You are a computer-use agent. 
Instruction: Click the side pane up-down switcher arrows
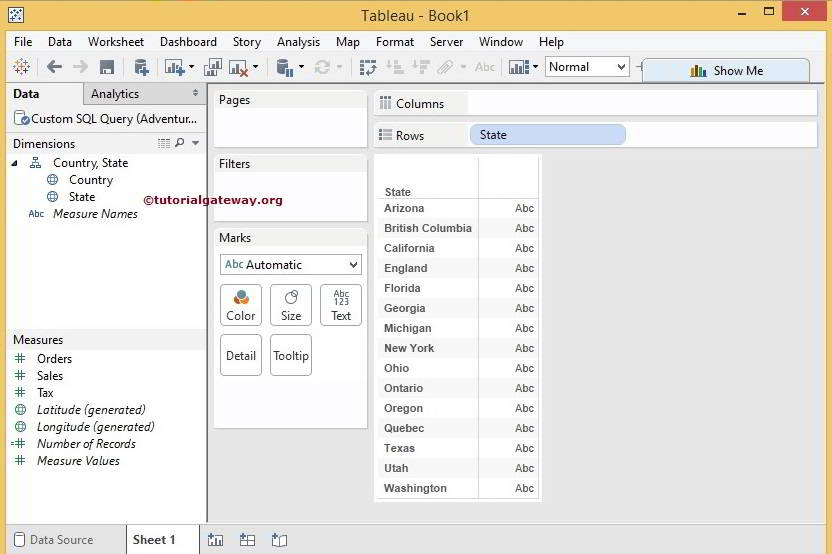click(x=195, y=93)
